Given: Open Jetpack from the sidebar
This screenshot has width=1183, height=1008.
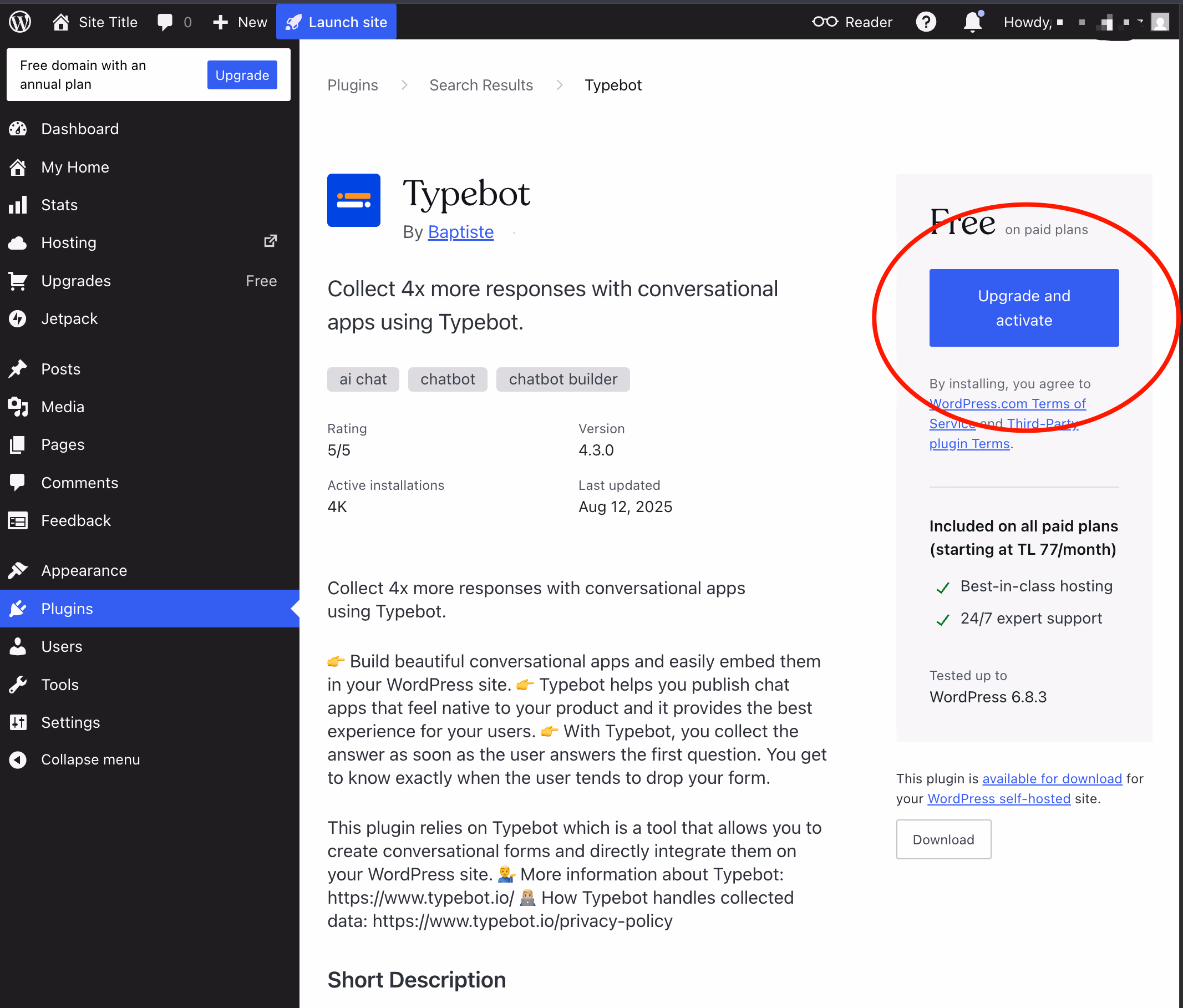Looking at the screenshot, I should [x=69, y=318].
